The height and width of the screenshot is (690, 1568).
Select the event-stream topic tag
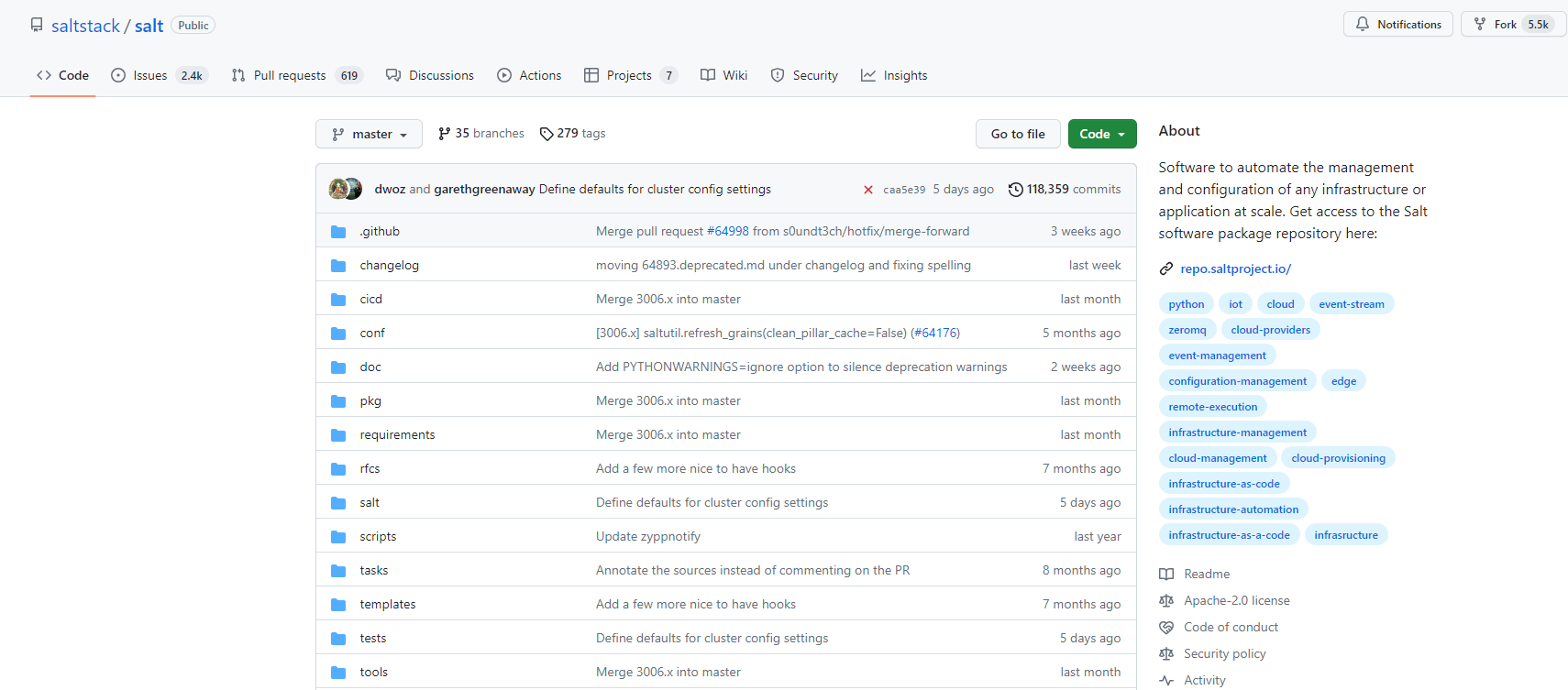point(1352,304)
